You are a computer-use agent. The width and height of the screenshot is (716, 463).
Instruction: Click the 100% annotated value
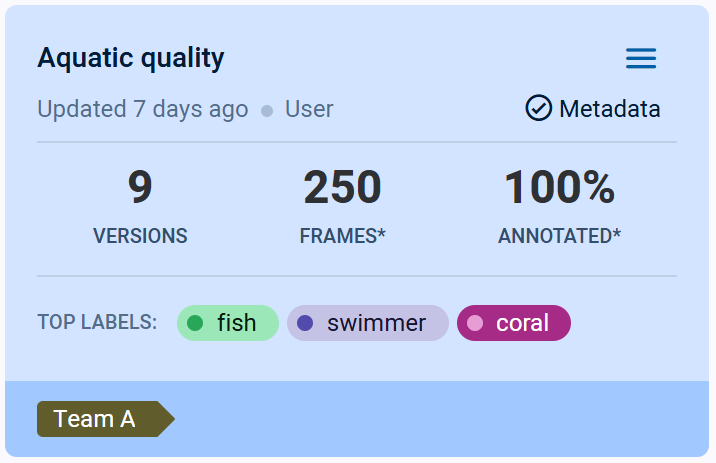559,188
